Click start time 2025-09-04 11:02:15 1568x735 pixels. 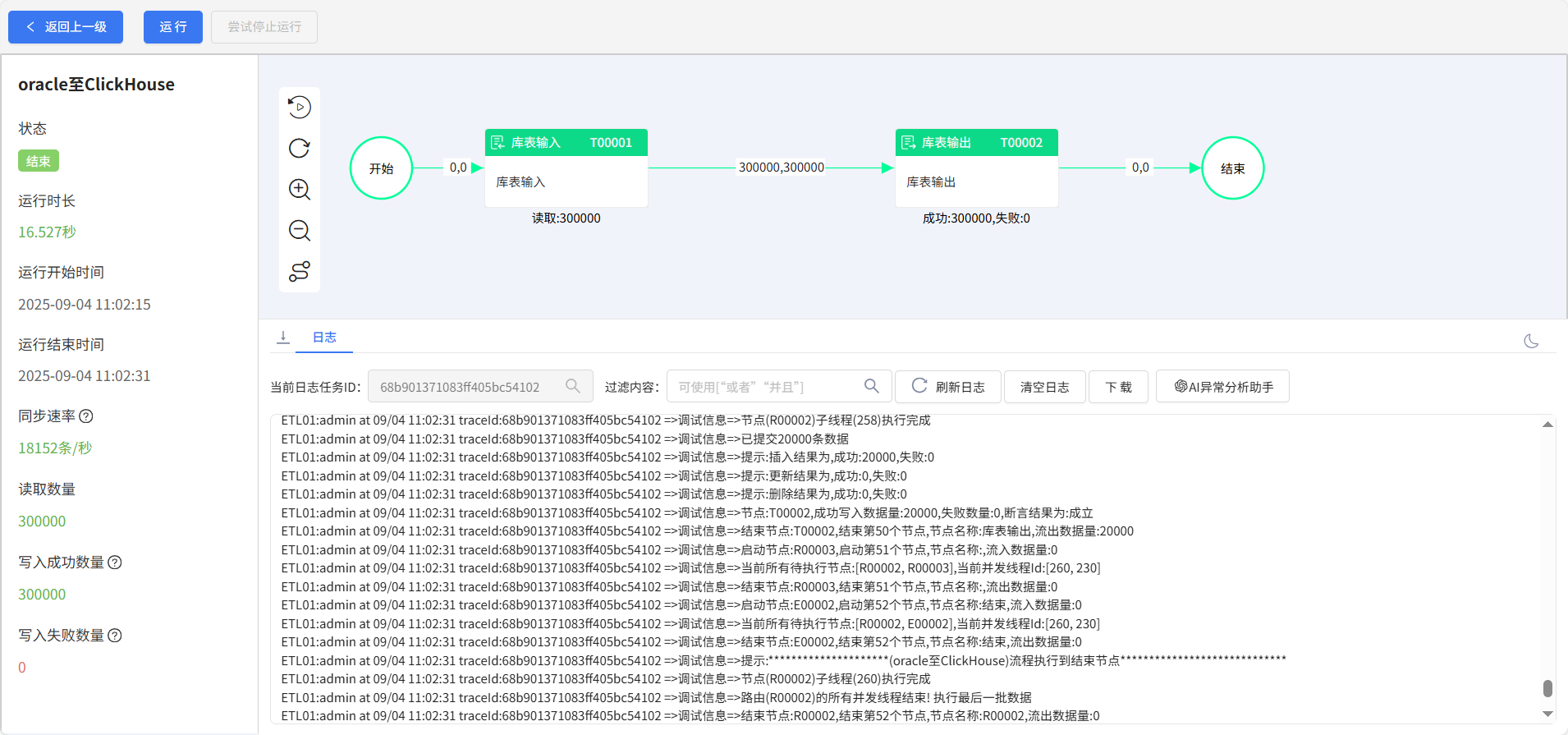pyautogui.click(x=85, y=305)
